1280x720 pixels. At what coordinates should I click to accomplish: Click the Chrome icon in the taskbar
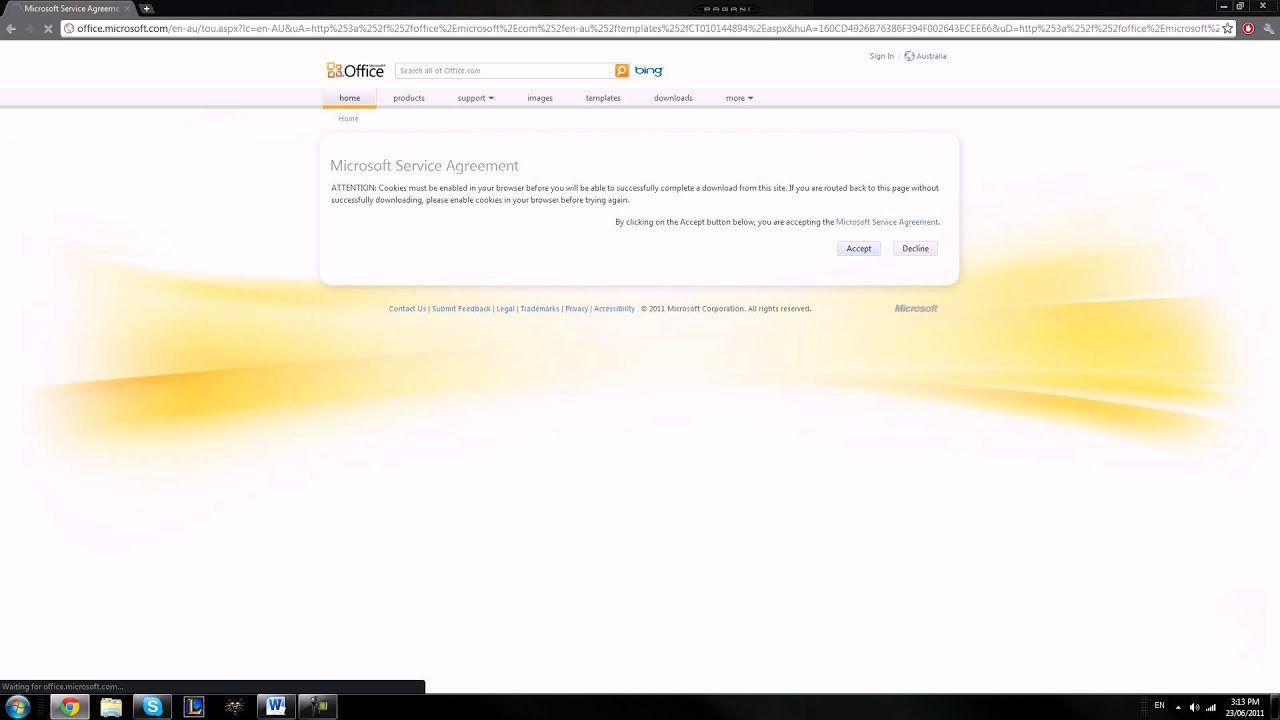coord(69,707)
